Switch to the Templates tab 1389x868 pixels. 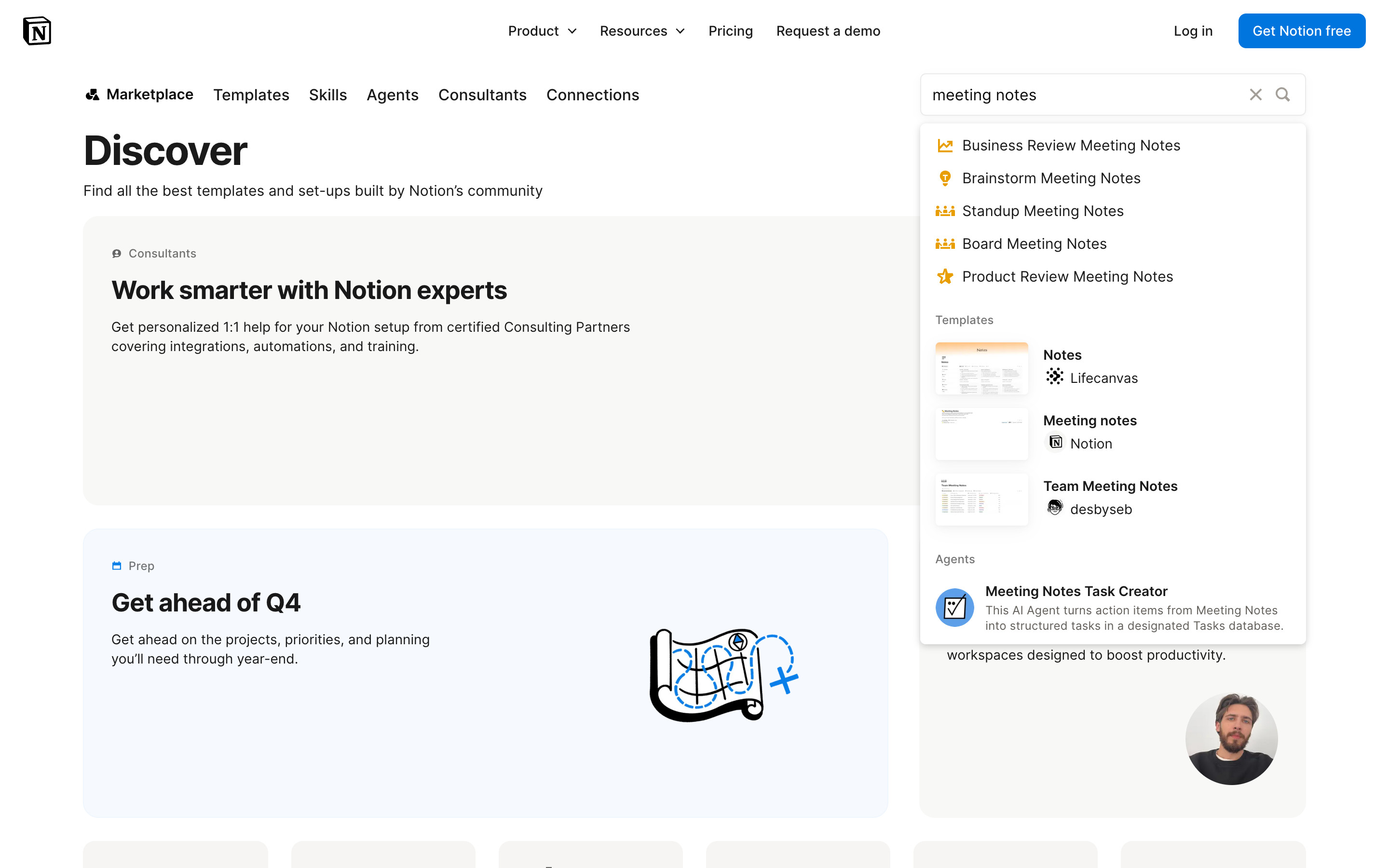coord(251,95)
